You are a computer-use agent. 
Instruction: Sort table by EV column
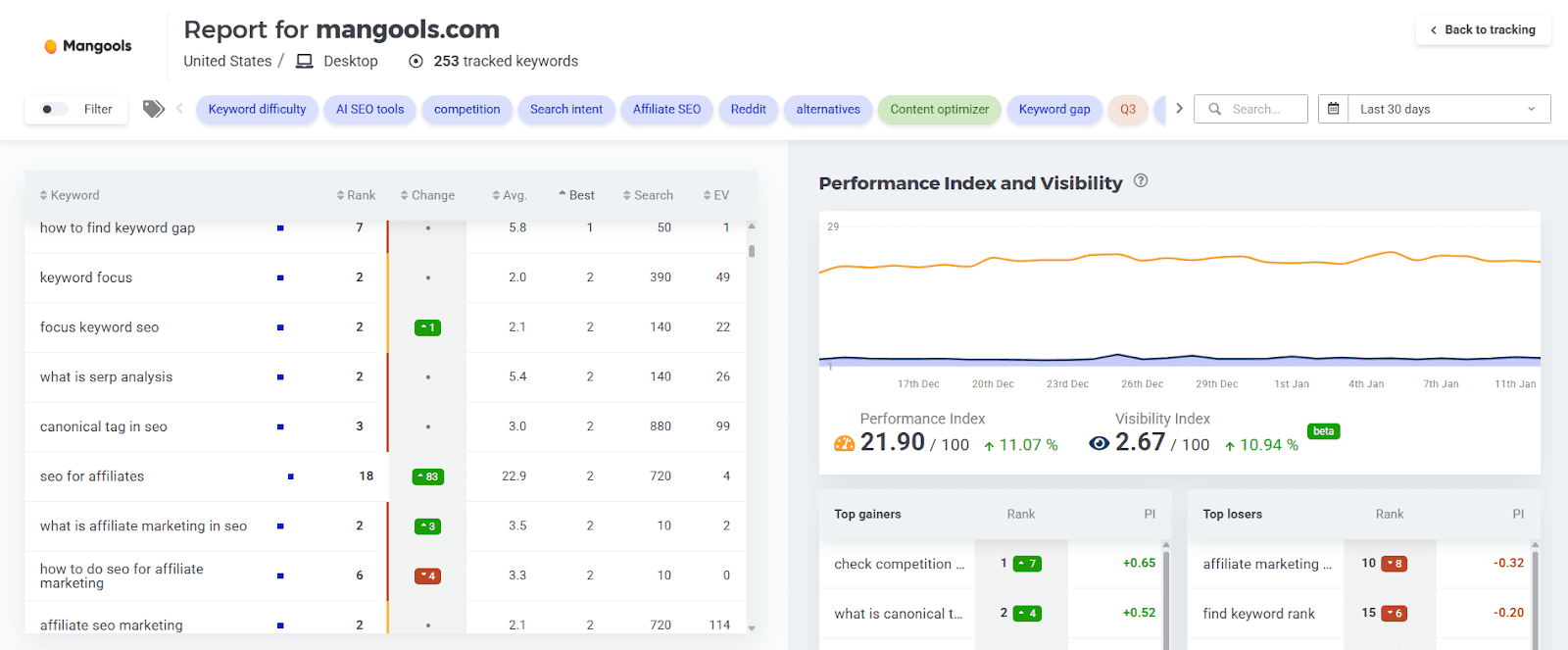716,195
